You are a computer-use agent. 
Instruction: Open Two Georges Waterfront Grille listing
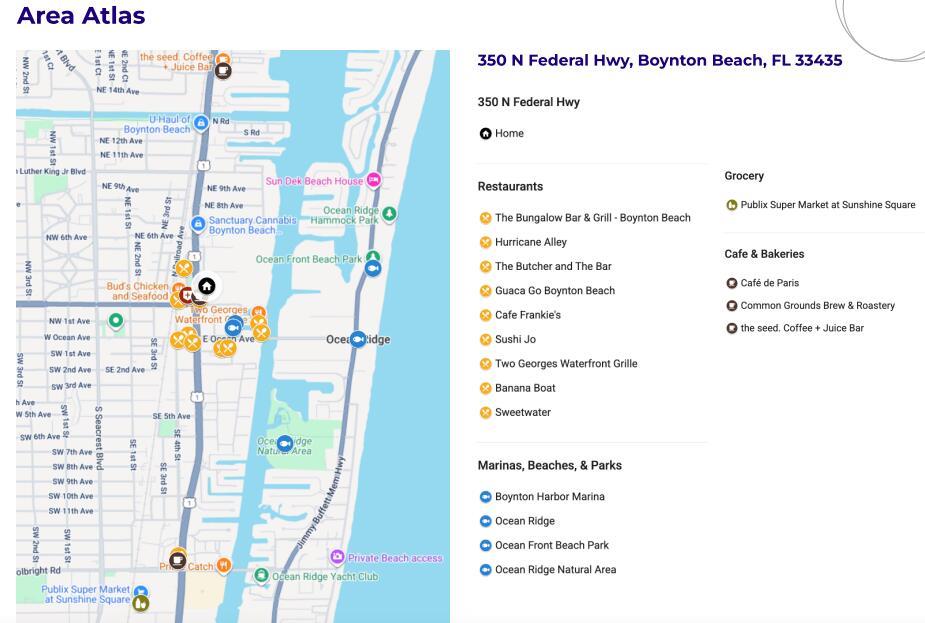[565, 364]
